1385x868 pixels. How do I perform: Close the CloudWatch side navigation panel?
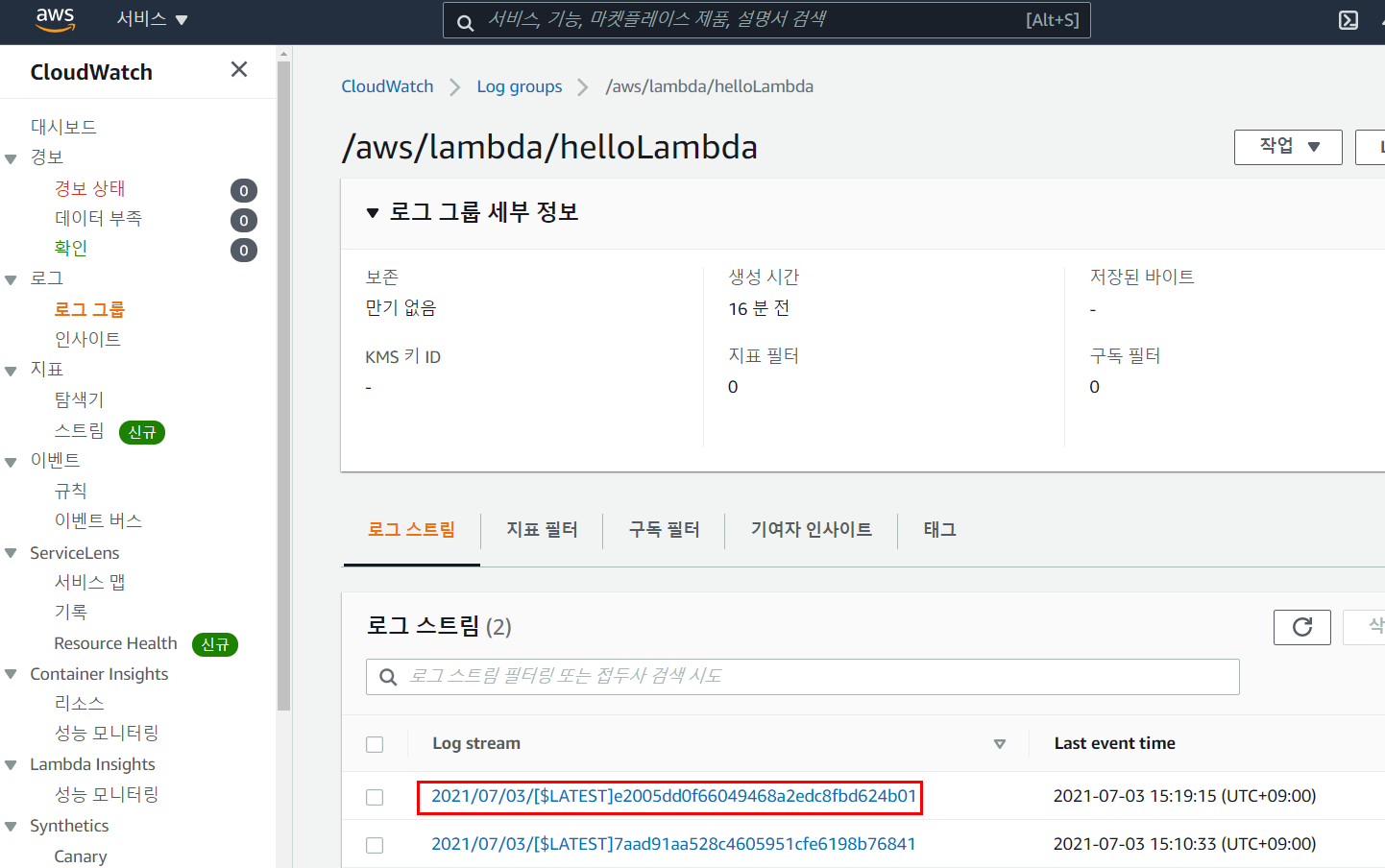pyautogui.click(x=239, y=69)
